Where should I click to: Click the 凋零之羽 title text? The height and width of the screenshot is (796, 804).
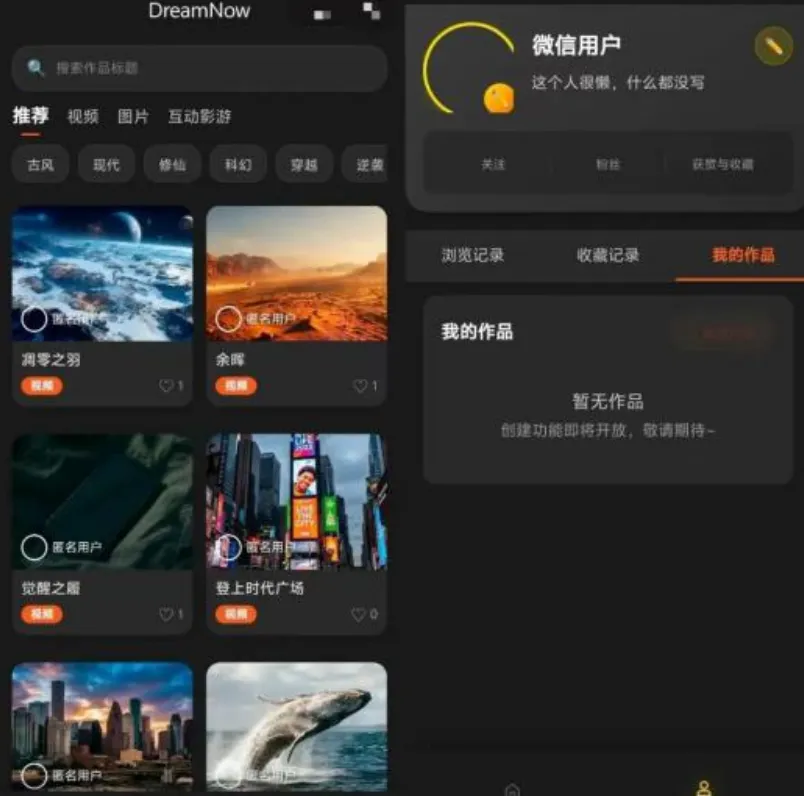click(51, 360)
